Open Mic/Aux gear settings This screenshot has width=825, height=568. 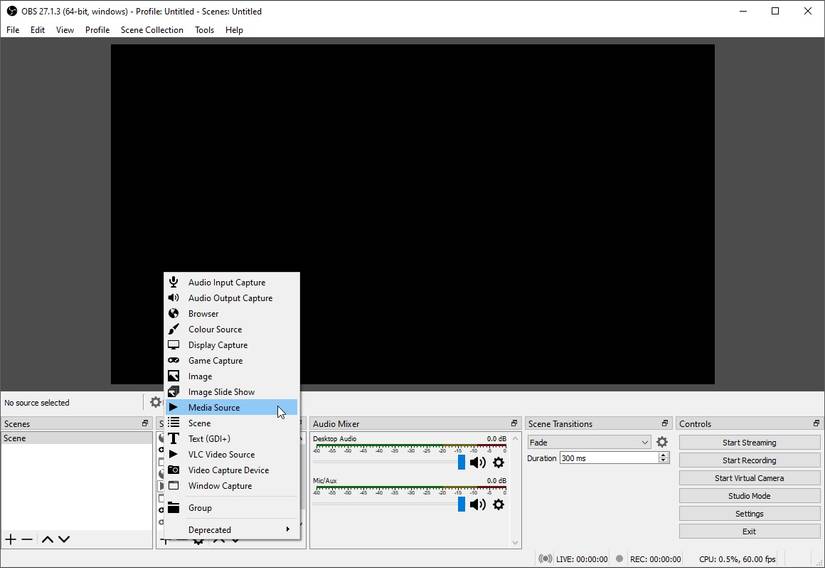[498, 504]
